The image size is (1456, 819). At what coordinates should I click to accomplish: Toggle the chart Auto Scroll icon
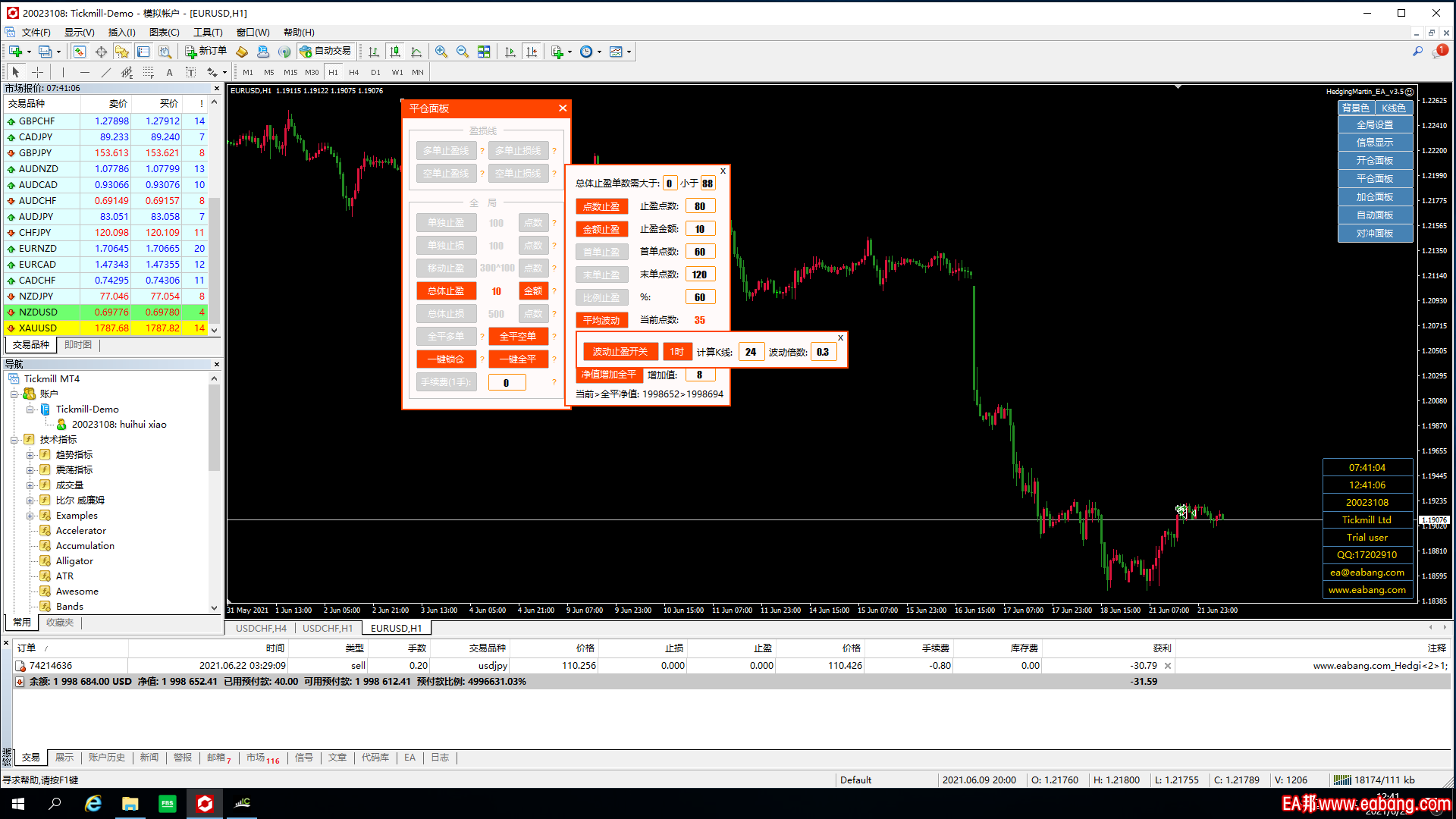pyautogui.click(x=510, y=52)
